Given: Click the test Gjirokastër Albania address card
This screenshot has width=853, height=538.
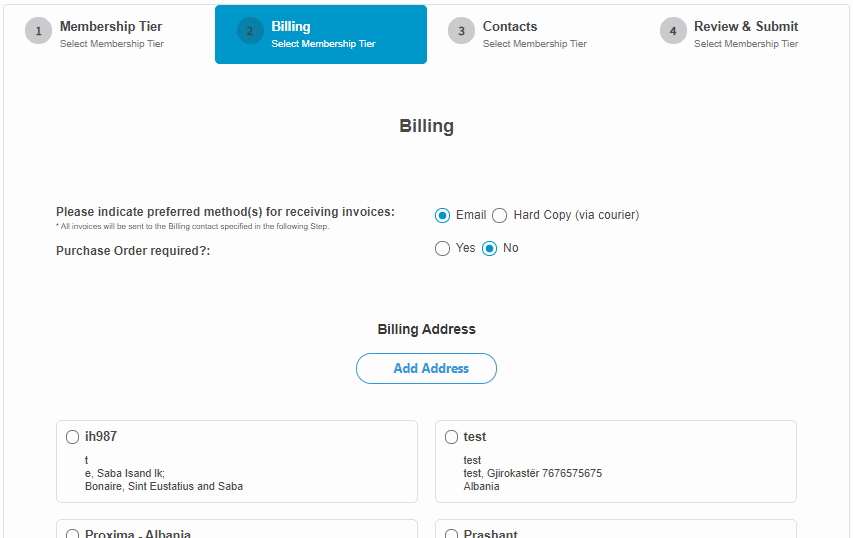Looking at the screenshot, I should click(616, 461).
